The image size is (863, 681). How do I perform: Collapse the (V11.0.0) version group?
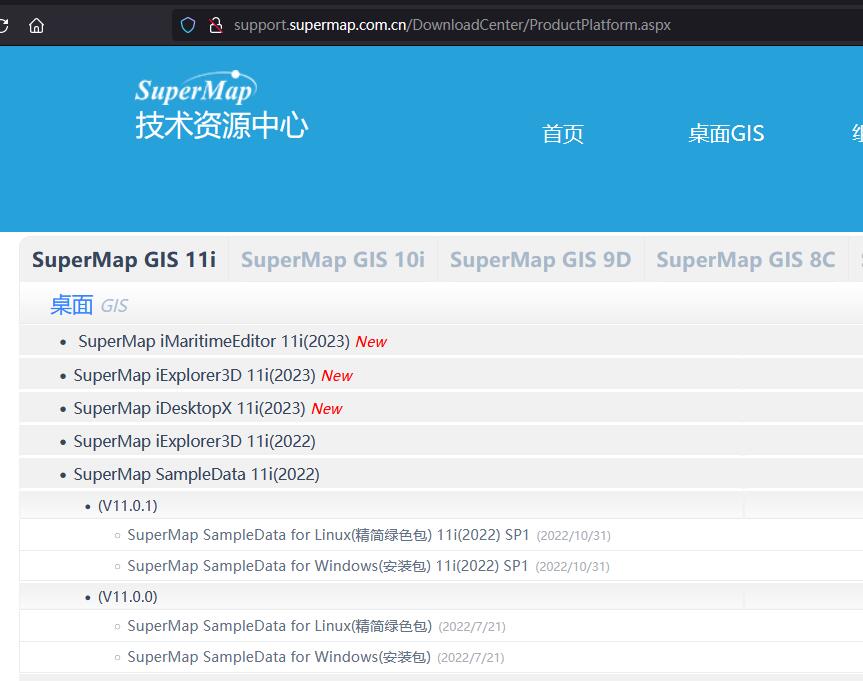point(128,597)
